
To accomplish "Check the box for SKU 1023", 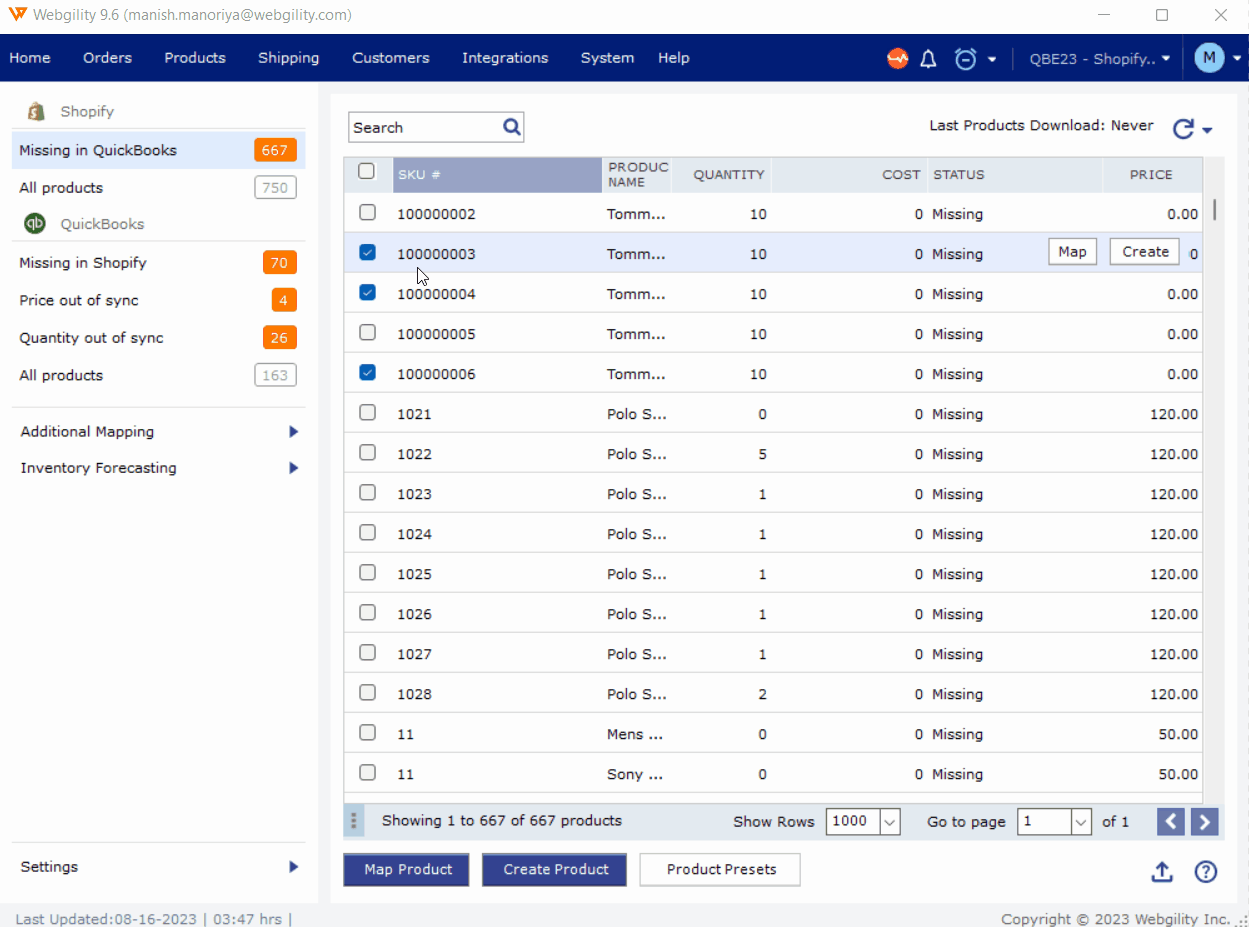I will [367, 493].
